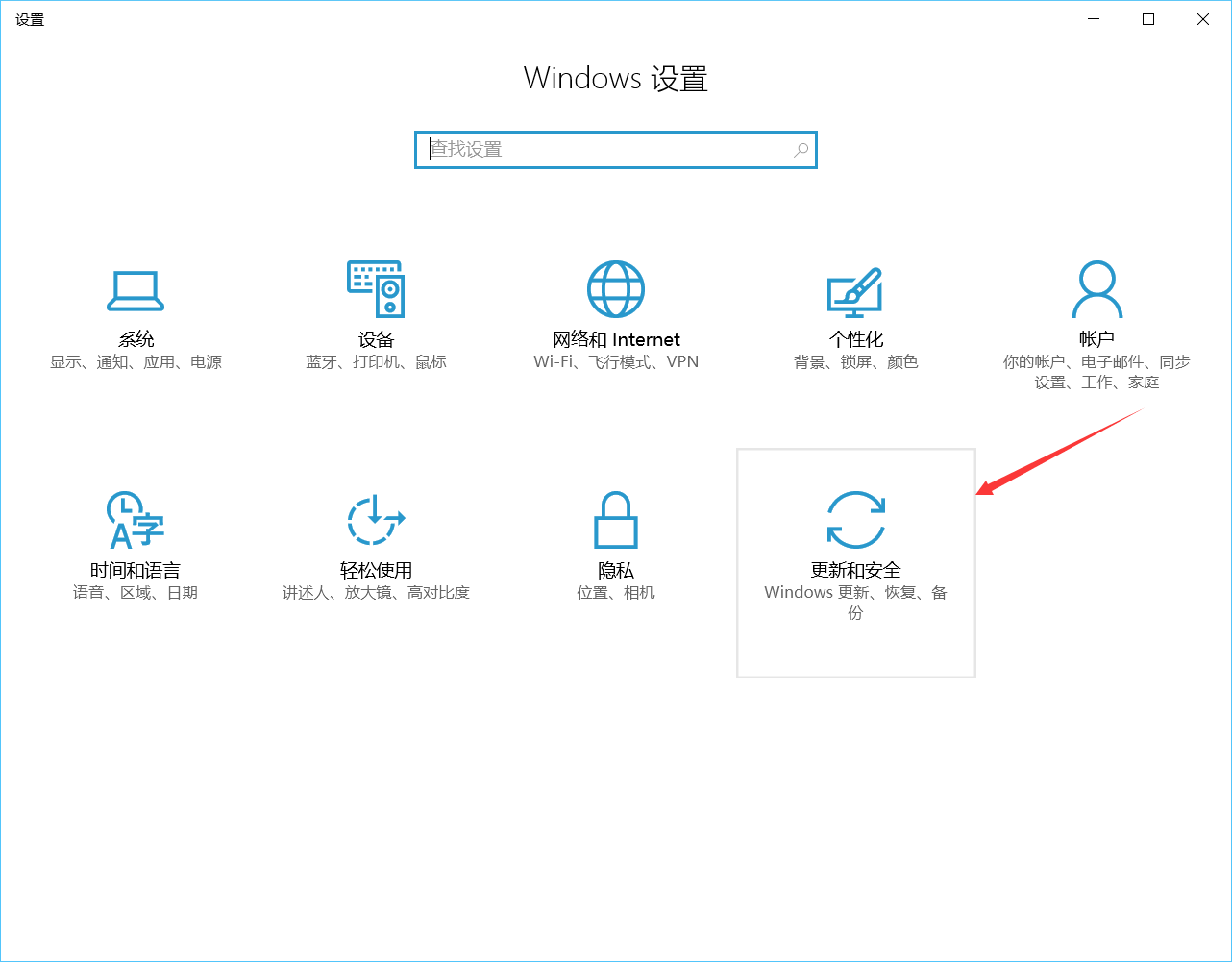The width and height of the screenshot is (1232, 962).
Task: Click the person icon for 帐户
Action: pos(1096,288)
